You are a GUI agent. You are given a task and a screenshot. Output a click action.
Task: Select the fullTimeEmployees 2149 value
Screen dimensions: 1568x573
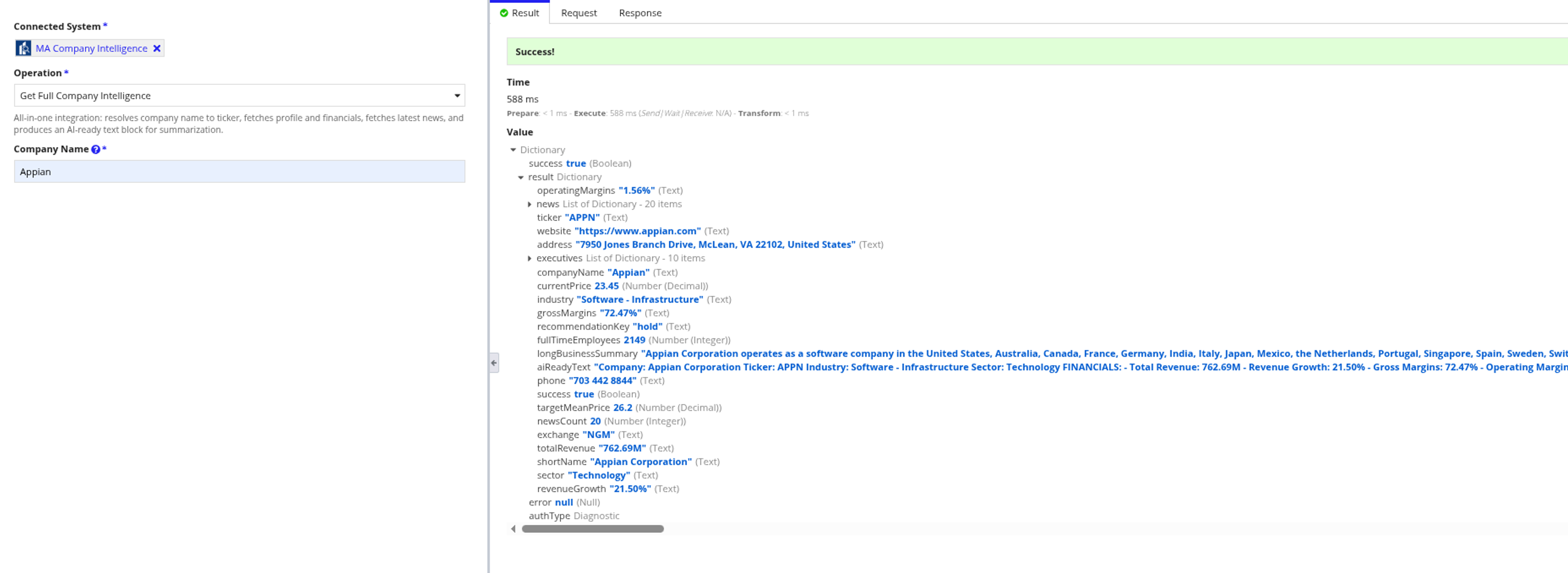(634, 340)
